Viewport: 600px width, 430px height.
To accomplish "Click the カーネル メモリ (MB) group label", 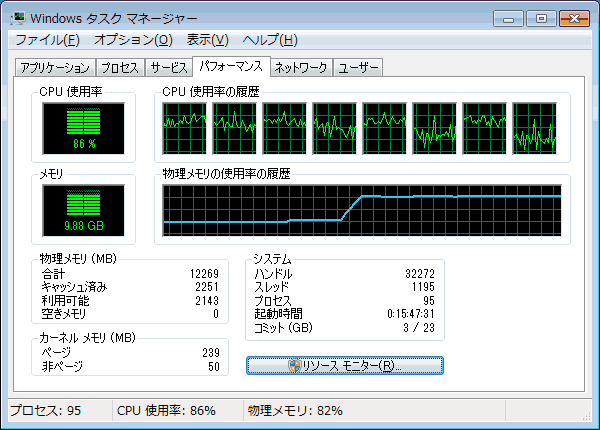I will point(88,338).
